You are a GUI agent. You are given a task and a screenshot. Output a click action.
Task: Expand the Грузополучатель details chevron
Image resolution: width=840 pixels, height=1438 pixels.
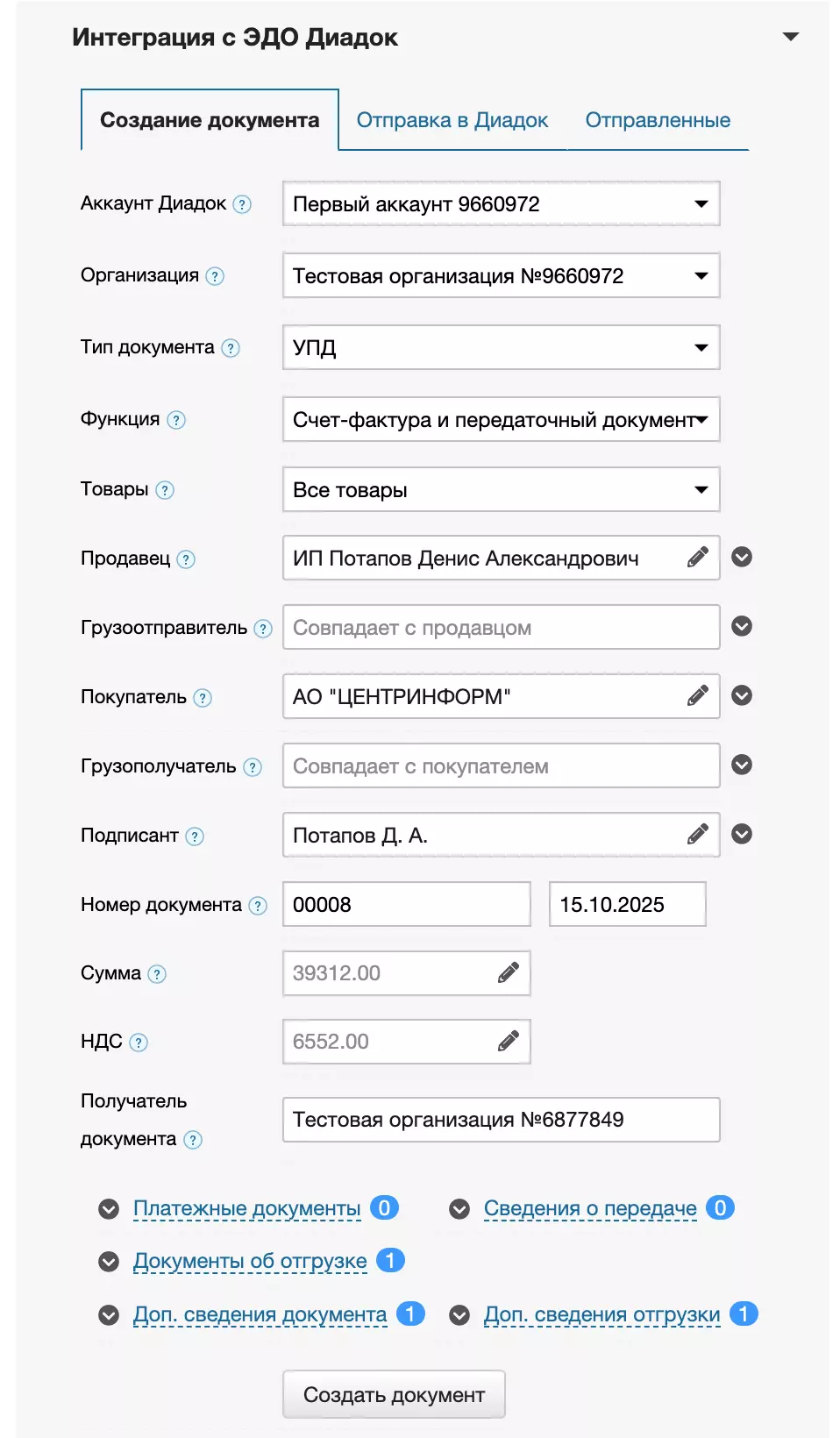pos(742,765)
